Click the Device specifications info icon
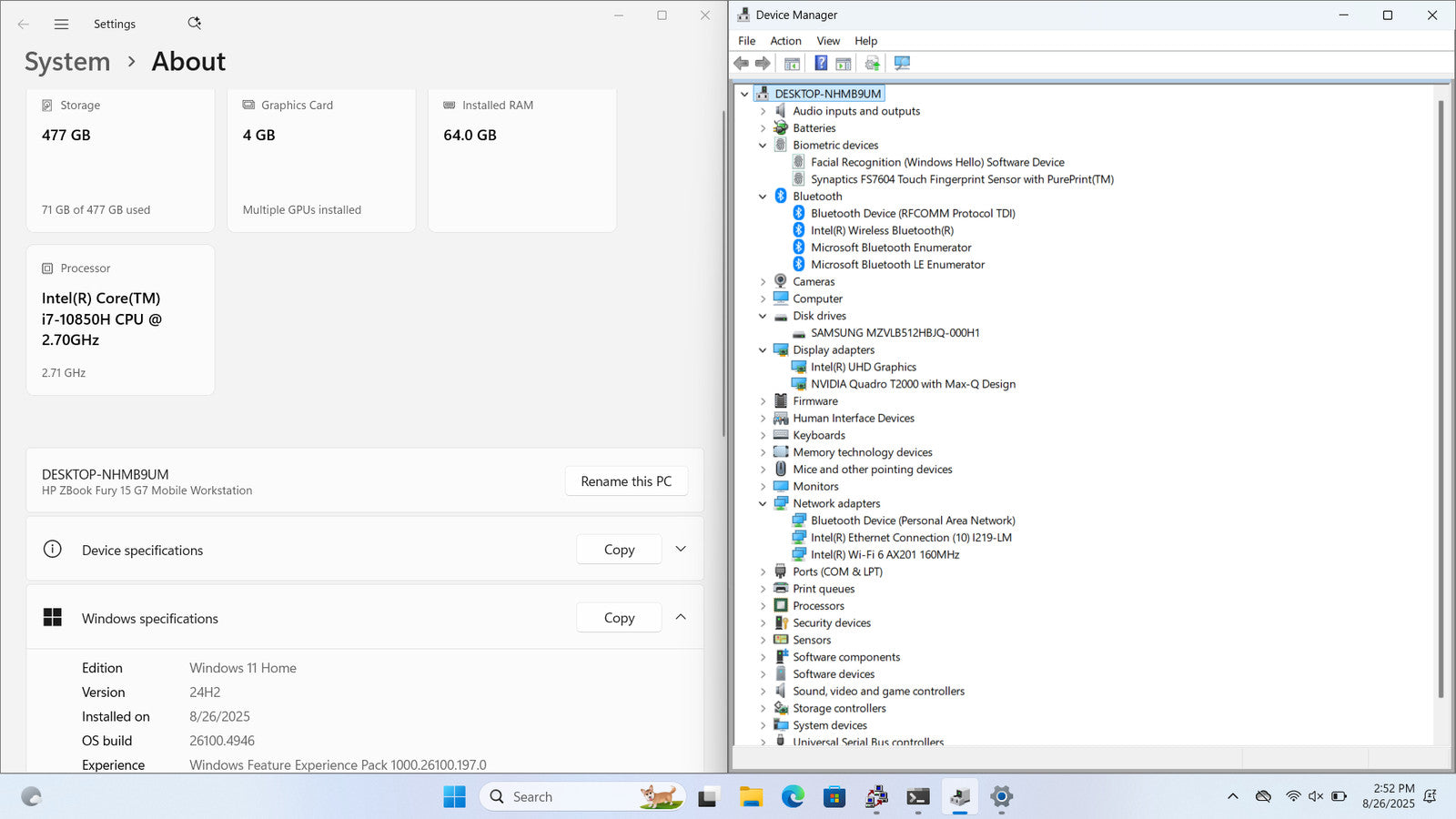Screen dimensions: 1456x819 point(53,549)
